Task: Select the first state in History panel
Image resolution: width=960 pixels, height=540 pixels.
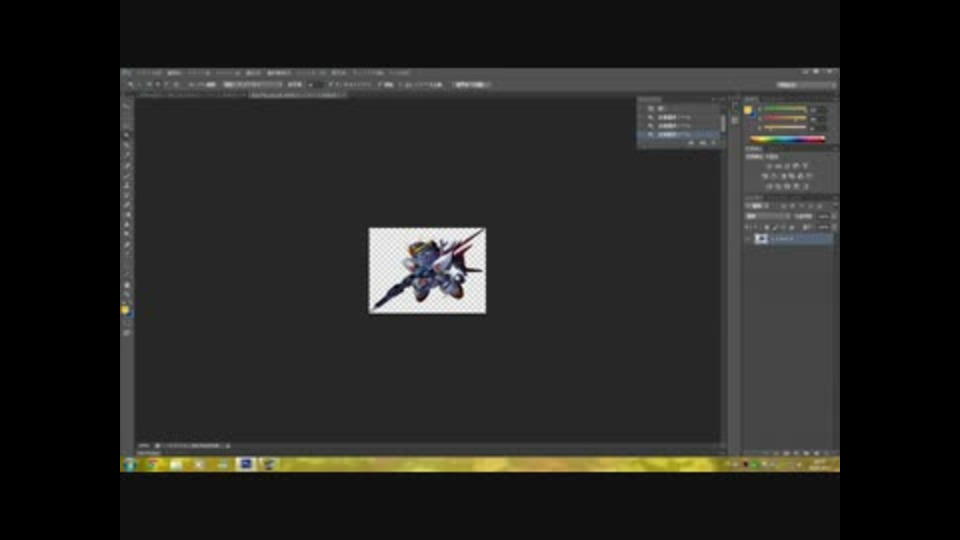Action: 678,108
